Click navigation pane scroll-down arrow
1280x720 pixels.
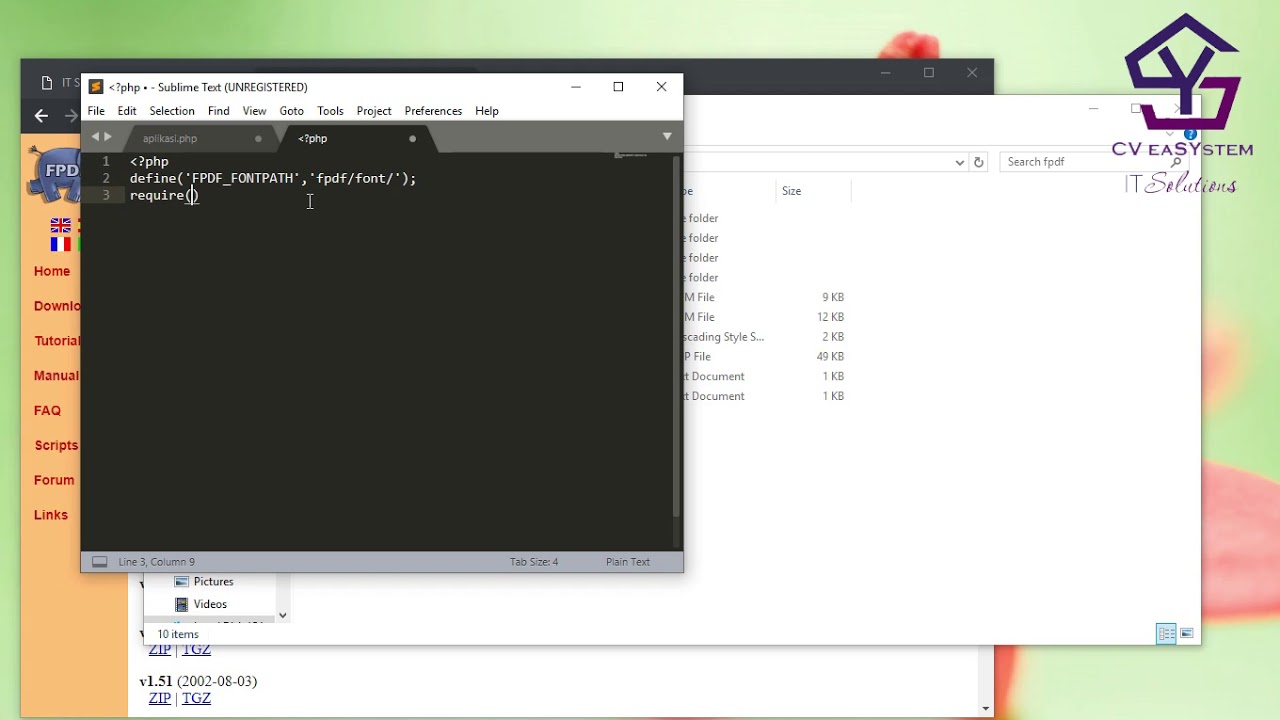point(283,615)
